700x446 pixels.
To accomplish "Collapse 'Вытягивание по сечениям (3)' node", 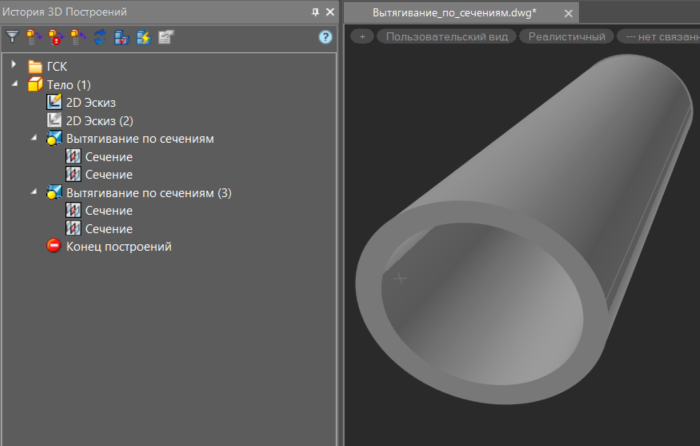I will tap(33, 192).
